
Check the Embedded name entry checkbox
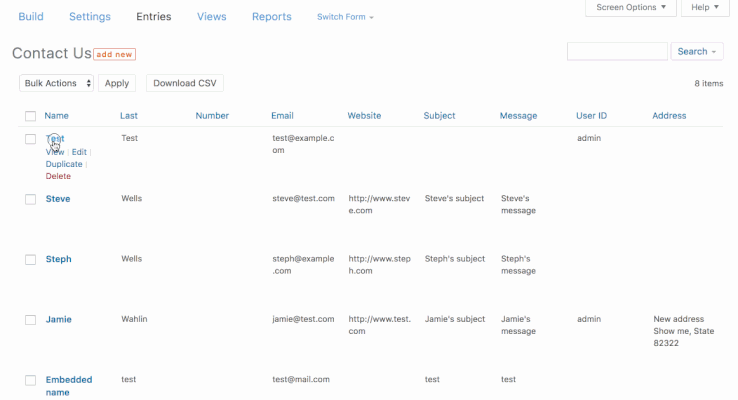pyautogui.click(x=31, y=380)
